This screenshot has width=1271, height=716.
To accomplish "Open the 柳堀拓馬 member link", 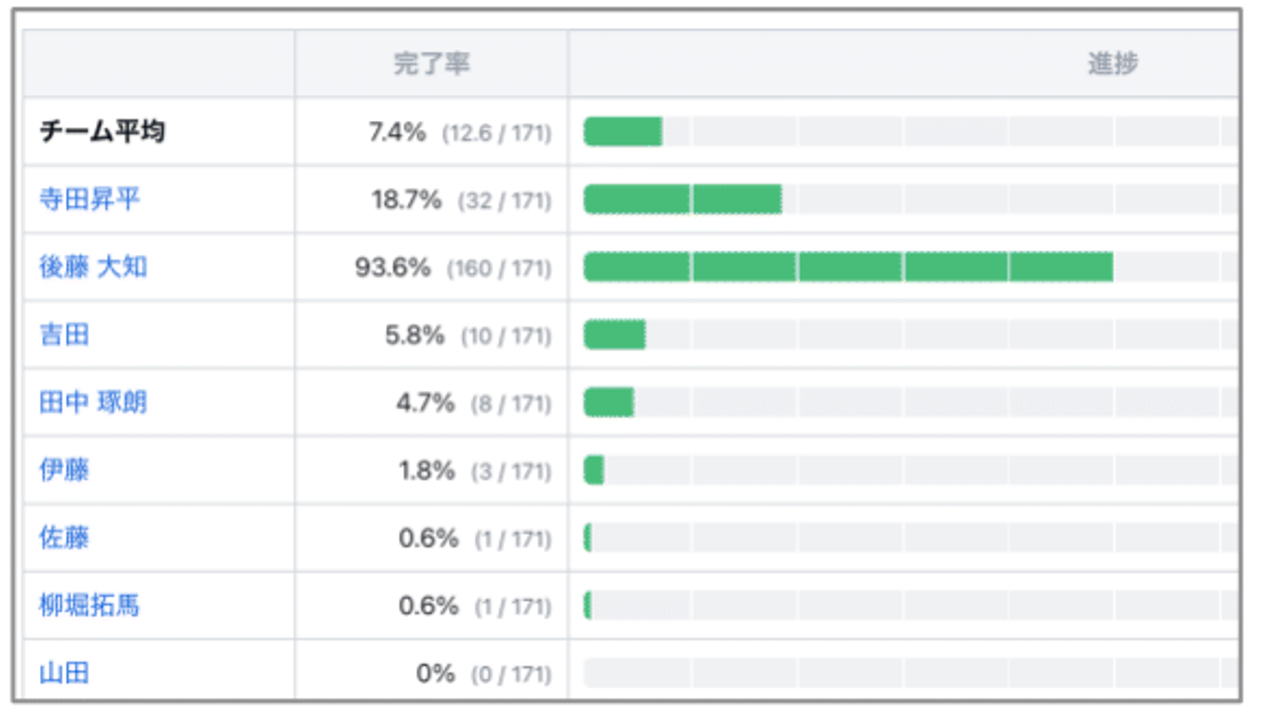I will coord(90,606).
